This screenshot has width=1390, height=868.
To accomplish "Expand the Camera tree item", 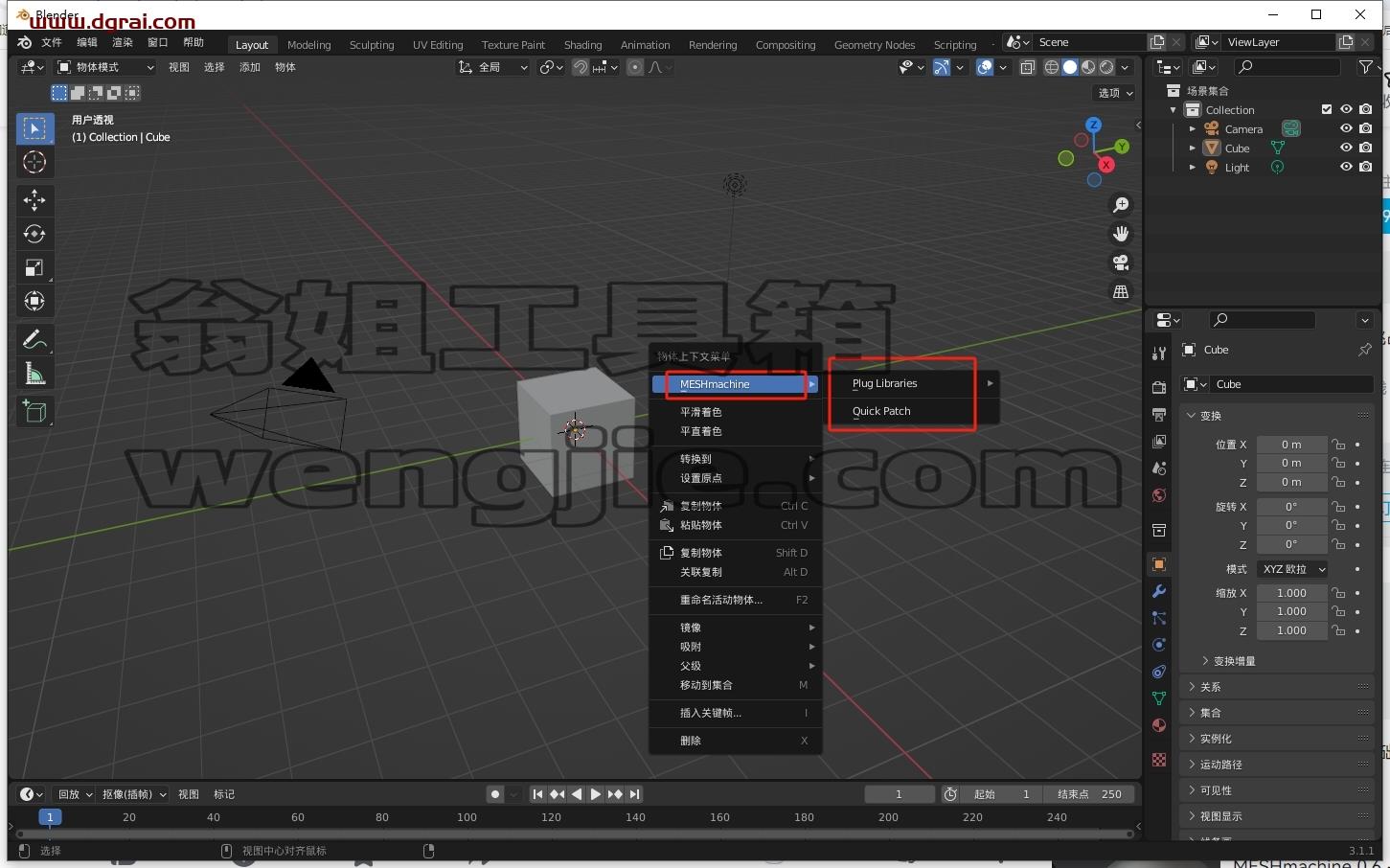I will 1193,128.
